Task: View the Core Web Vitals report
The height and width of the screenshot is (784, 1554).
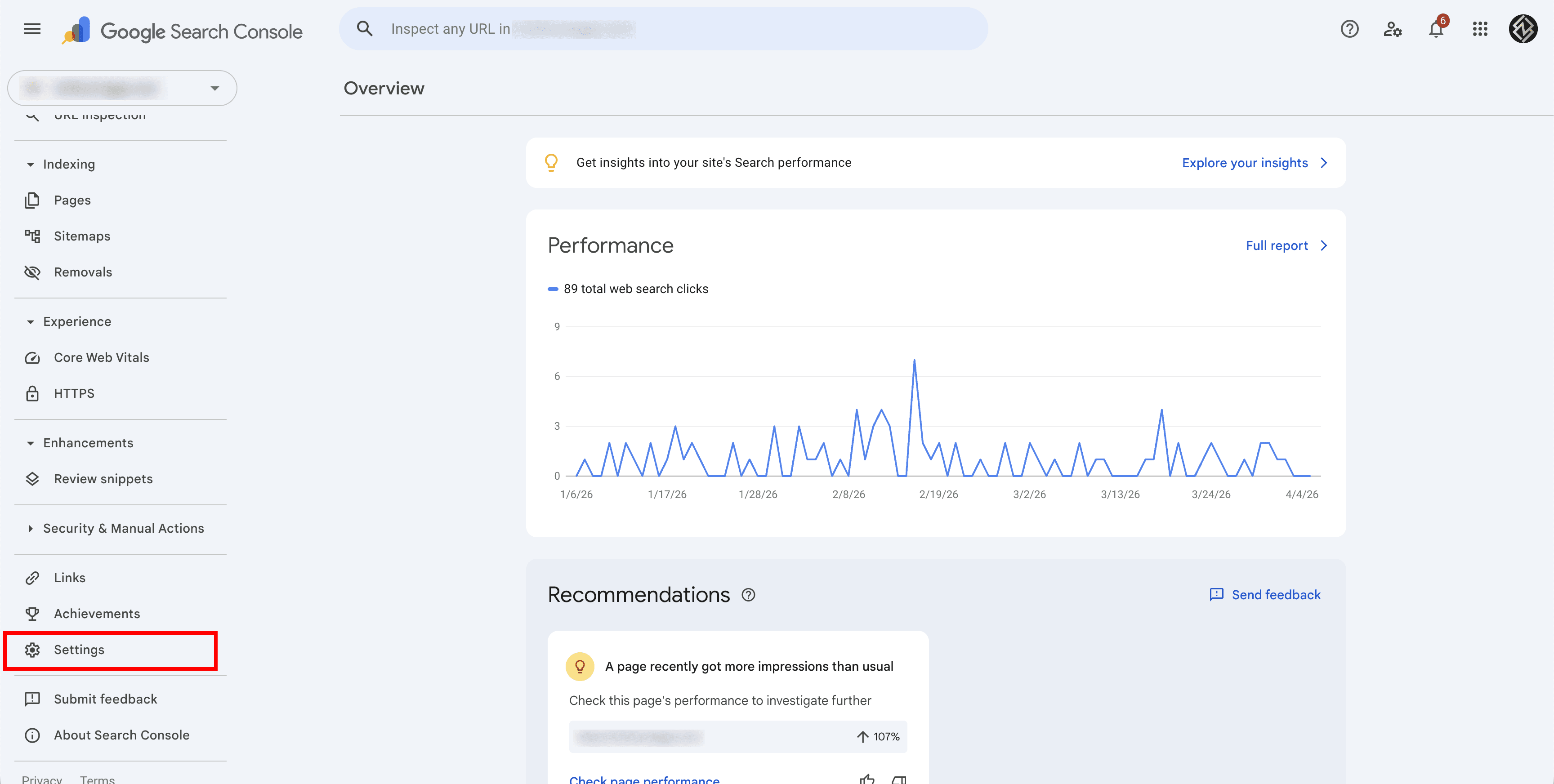Action: tap(101, 357)
